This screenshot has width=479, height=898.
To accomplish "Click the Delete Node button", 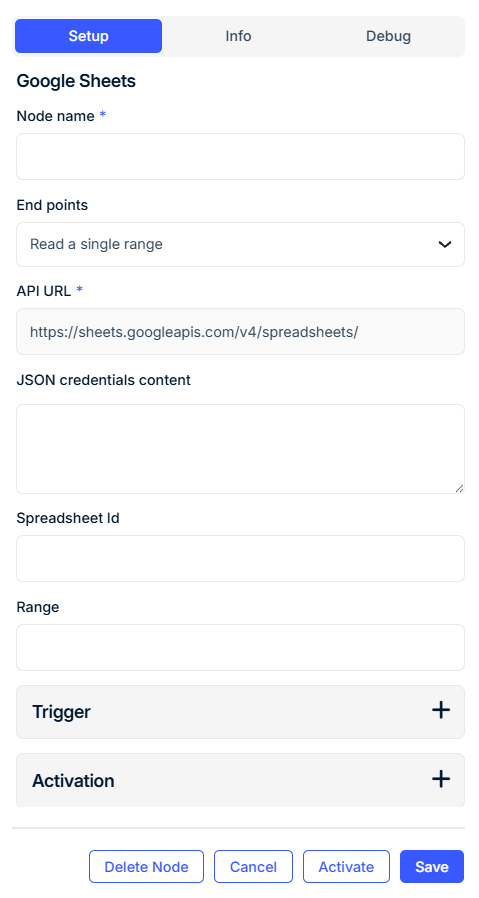I will coord(146,867).
